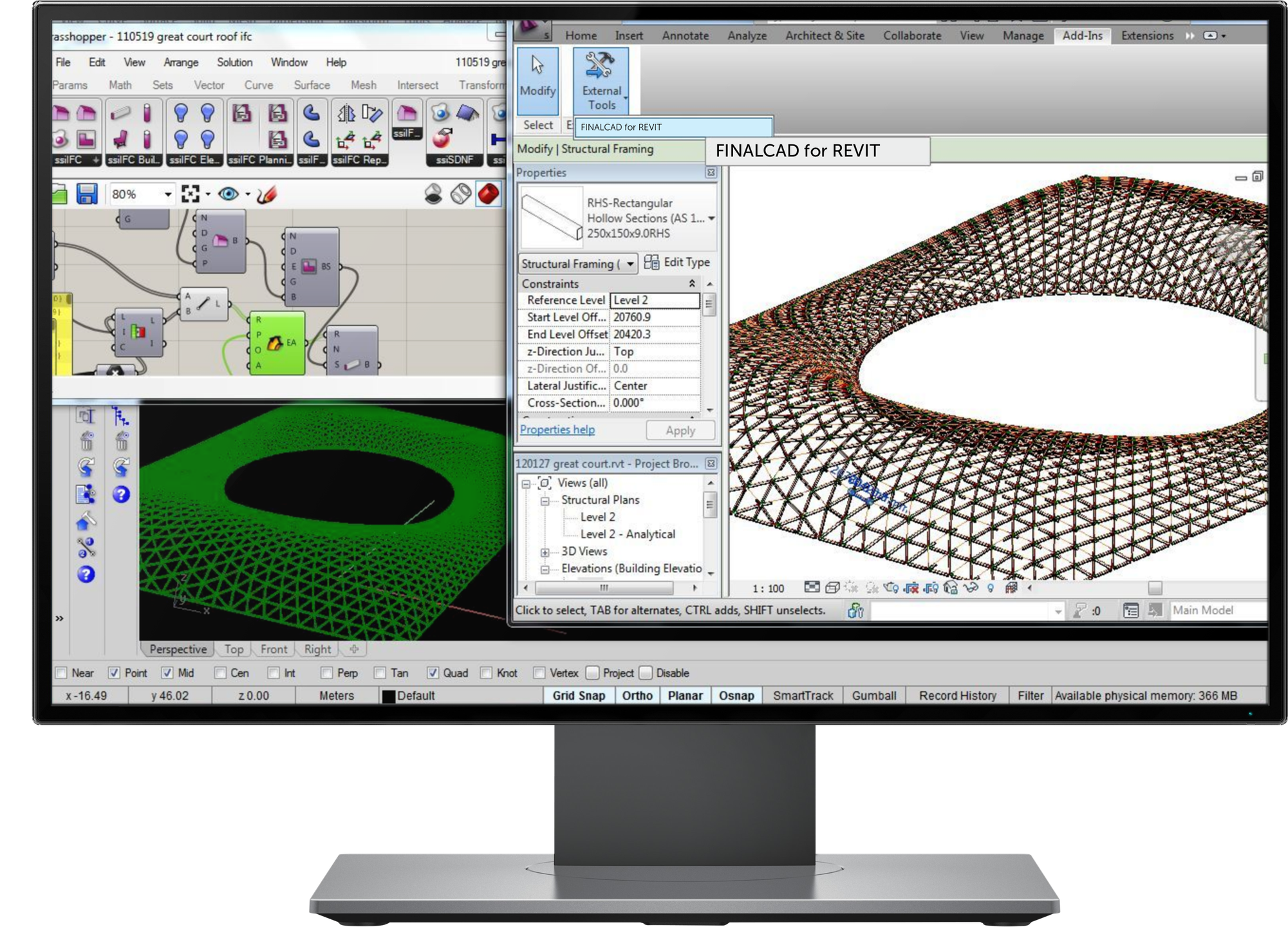Open the Solution menu in Grasshopper

(x=234, y=62)
